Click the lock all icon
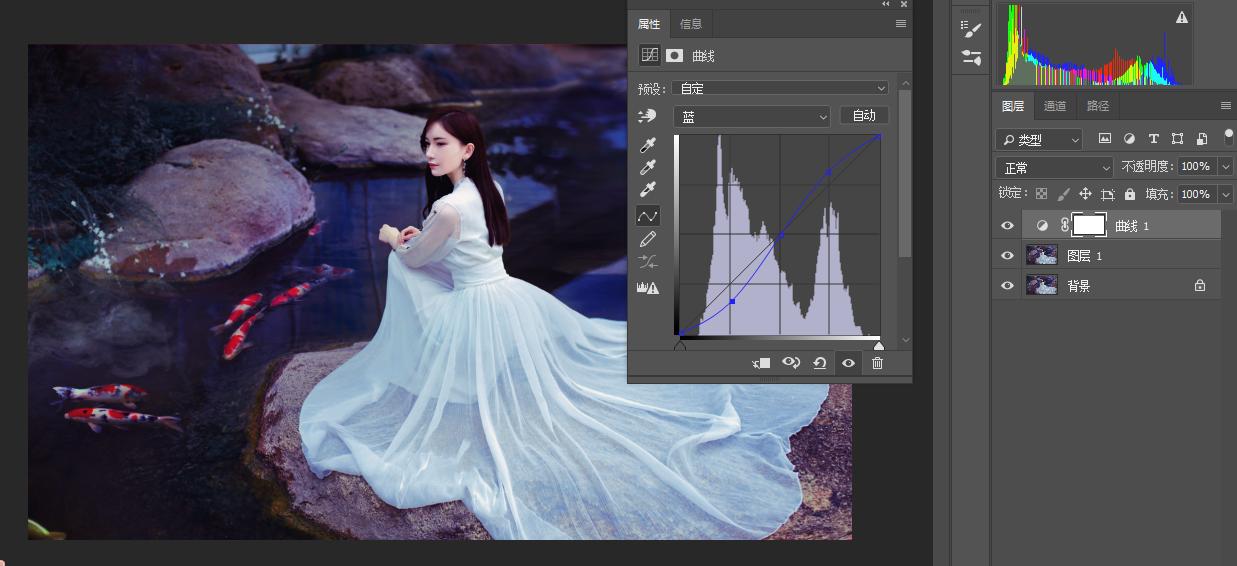 (x=1130, y=194)
